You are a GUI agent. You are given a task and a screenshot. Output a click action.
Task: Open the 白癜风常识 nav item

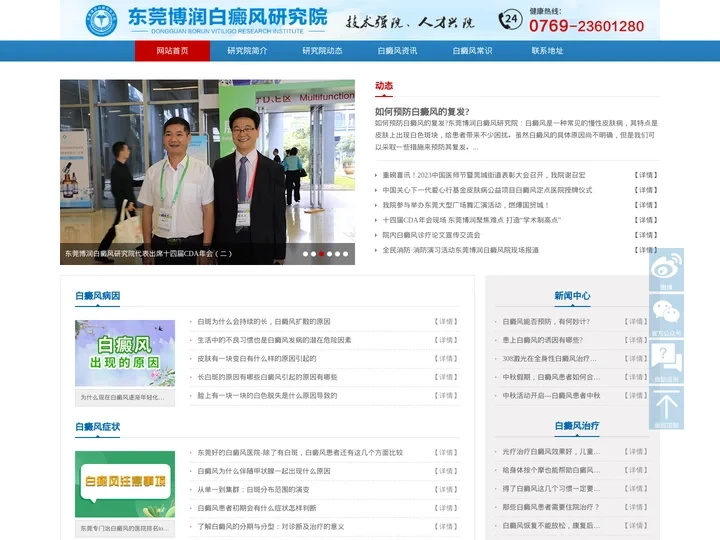pyautogui.click(x=472, y=51)
